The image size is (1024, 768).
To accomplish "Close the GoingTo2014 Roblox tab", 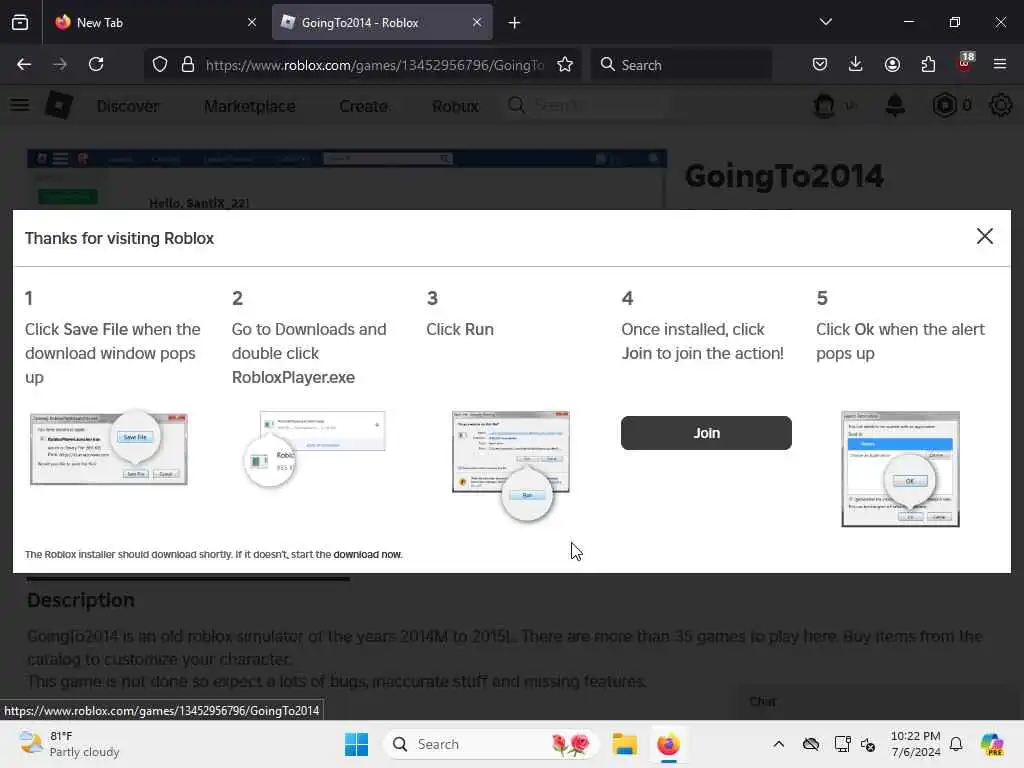I will [477, 22].
